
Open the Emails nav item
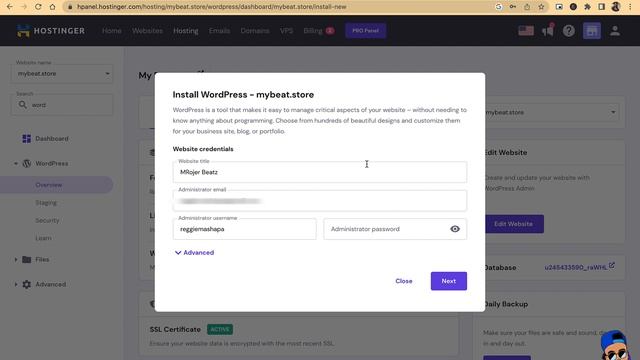(219, 31)
